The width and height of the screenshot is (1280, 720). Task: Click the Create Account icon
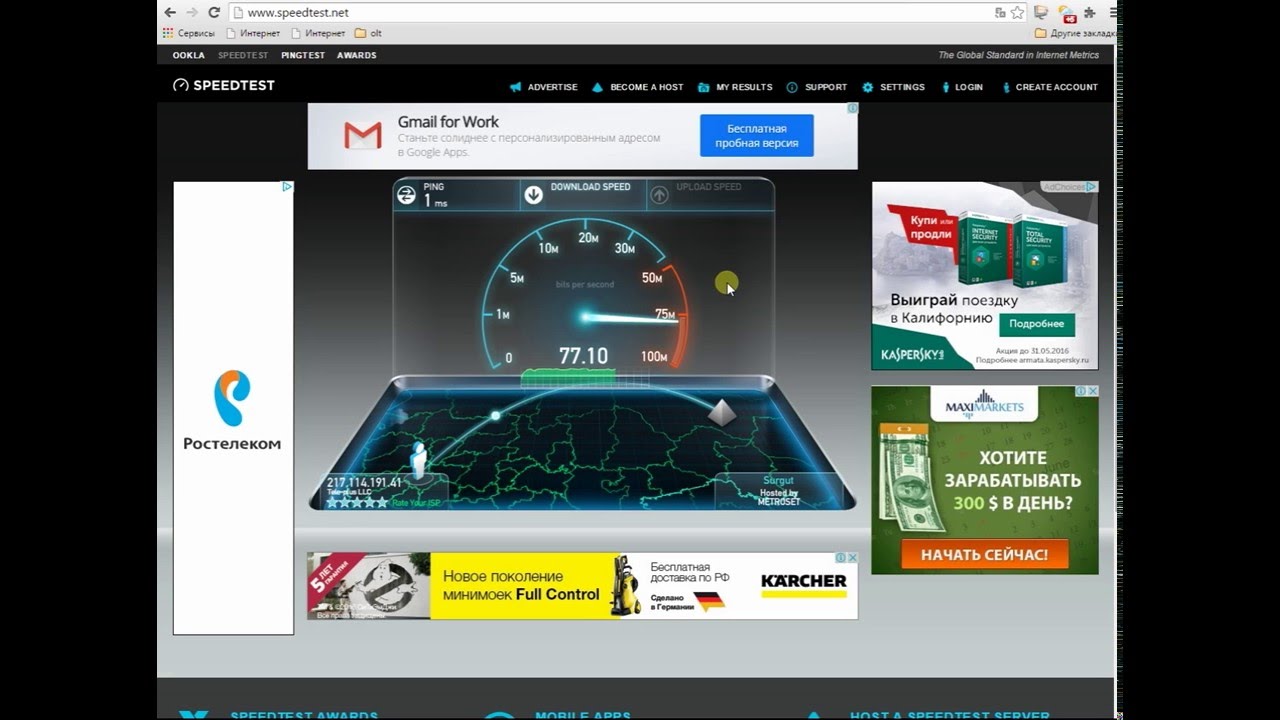pyautogui.click(x=1005, y=87)
